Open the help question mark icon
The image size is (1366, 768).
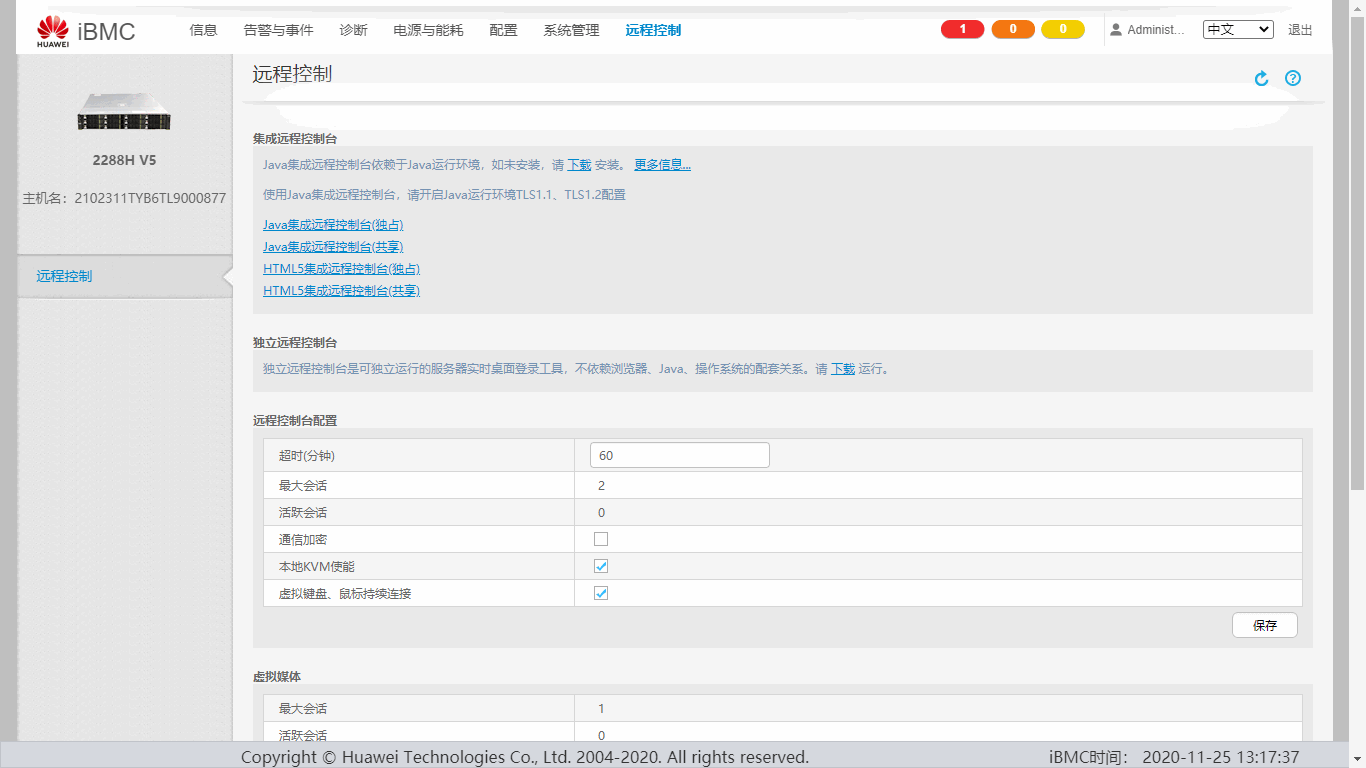pos(1293,78)
